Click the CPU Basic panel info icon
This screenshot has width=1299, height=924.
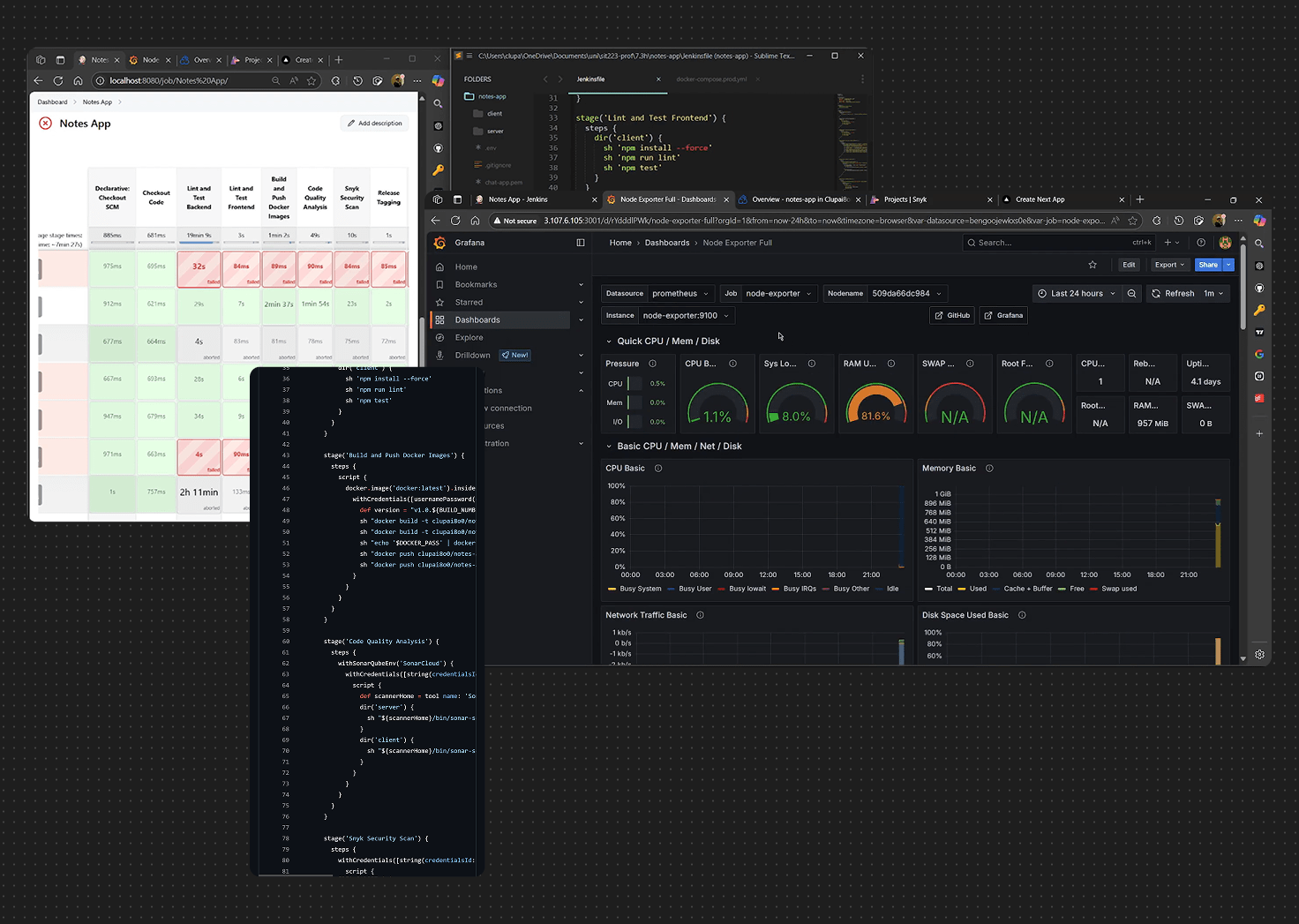coord(658,469)
